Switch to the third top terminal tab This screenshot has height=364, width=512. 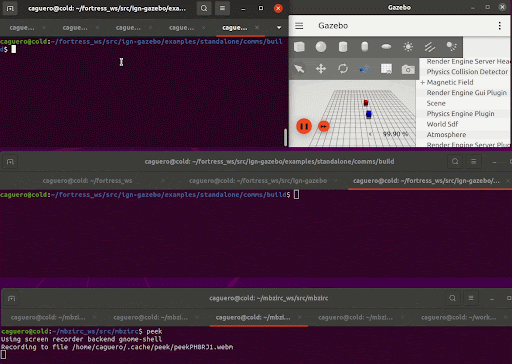(x=128, y=28)
